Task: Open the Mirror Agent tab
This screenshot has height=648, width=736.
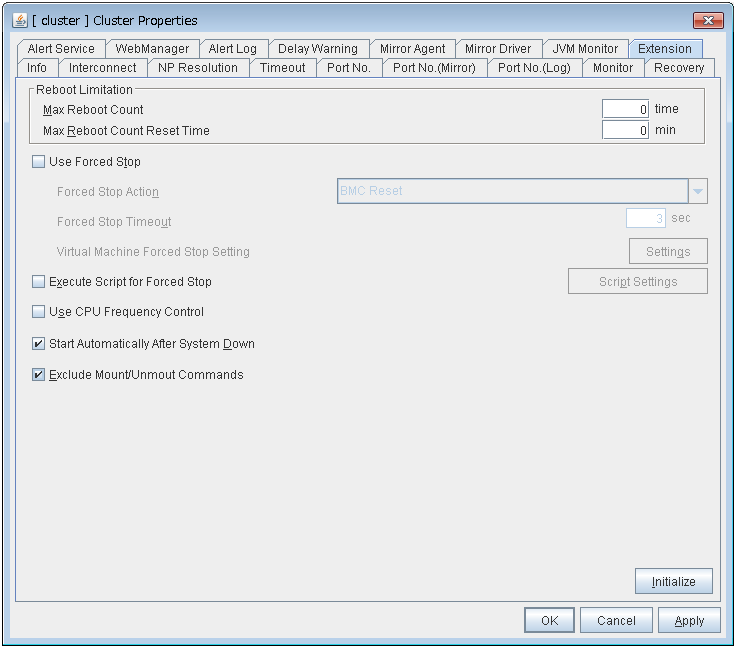Action: click(413, 49)
